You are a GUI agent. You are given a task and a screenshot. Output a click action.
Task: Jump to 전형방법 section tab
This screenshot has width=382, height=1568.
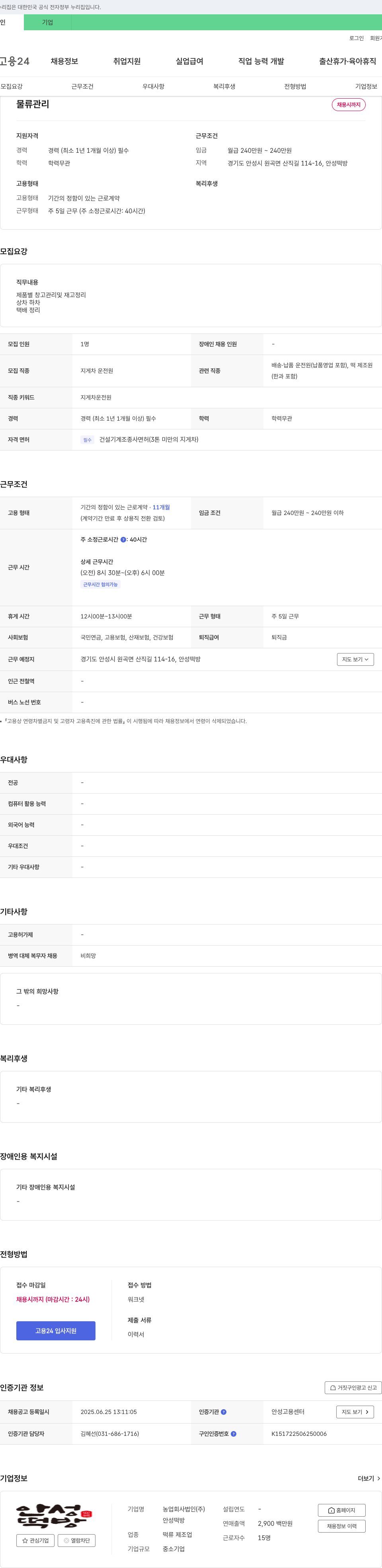295,86
